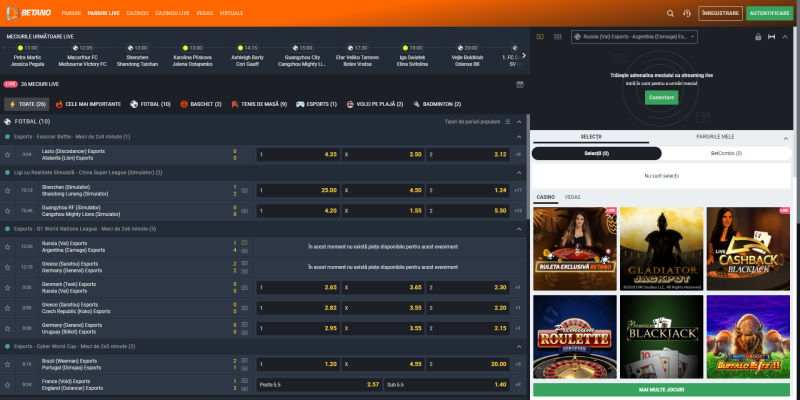The image size is (800, 400).
Task: Favorite the Lazio (Discodancer) Esports match
Action: 8,155
